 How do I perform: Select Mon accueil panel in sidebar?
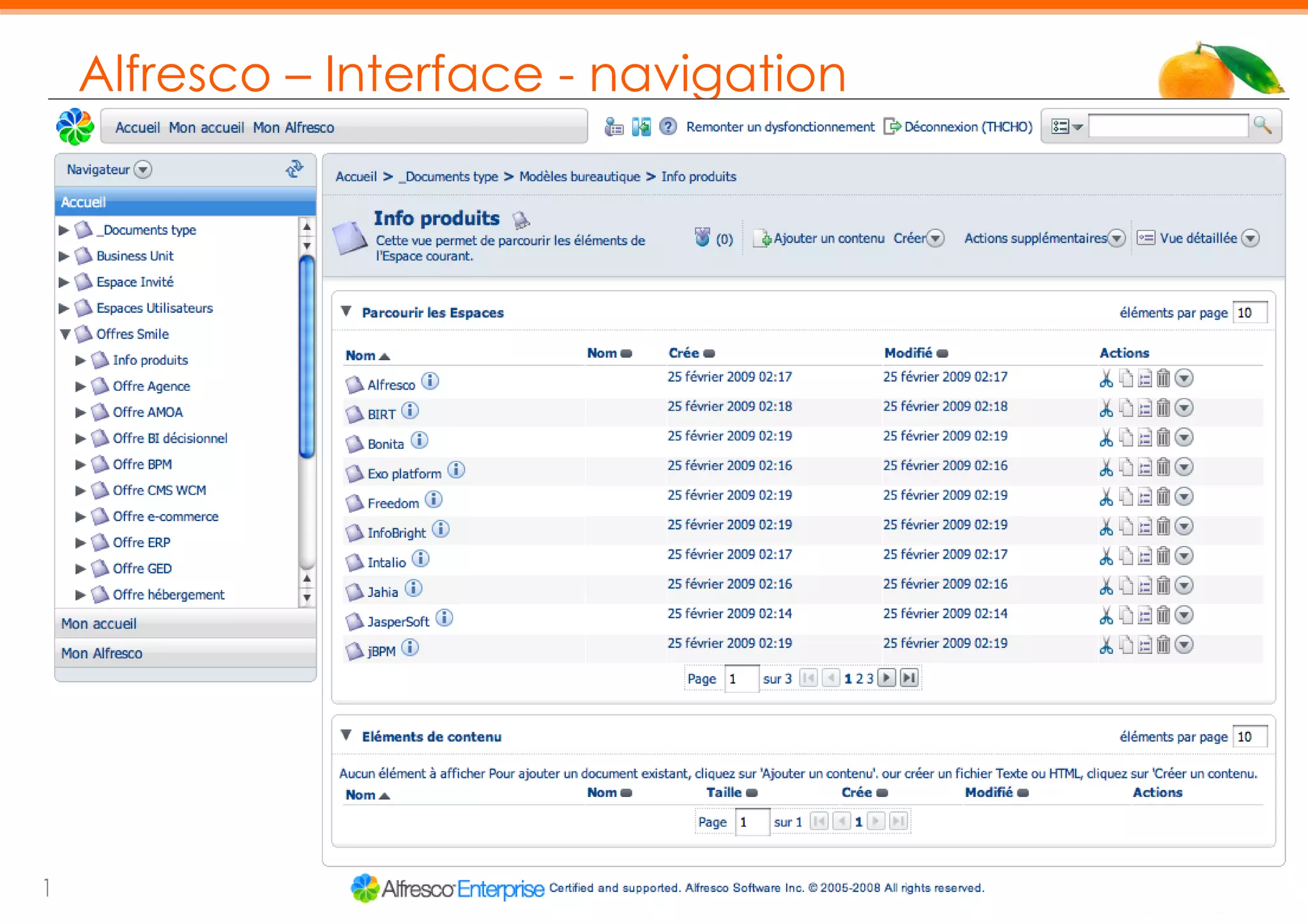[99, 624]
